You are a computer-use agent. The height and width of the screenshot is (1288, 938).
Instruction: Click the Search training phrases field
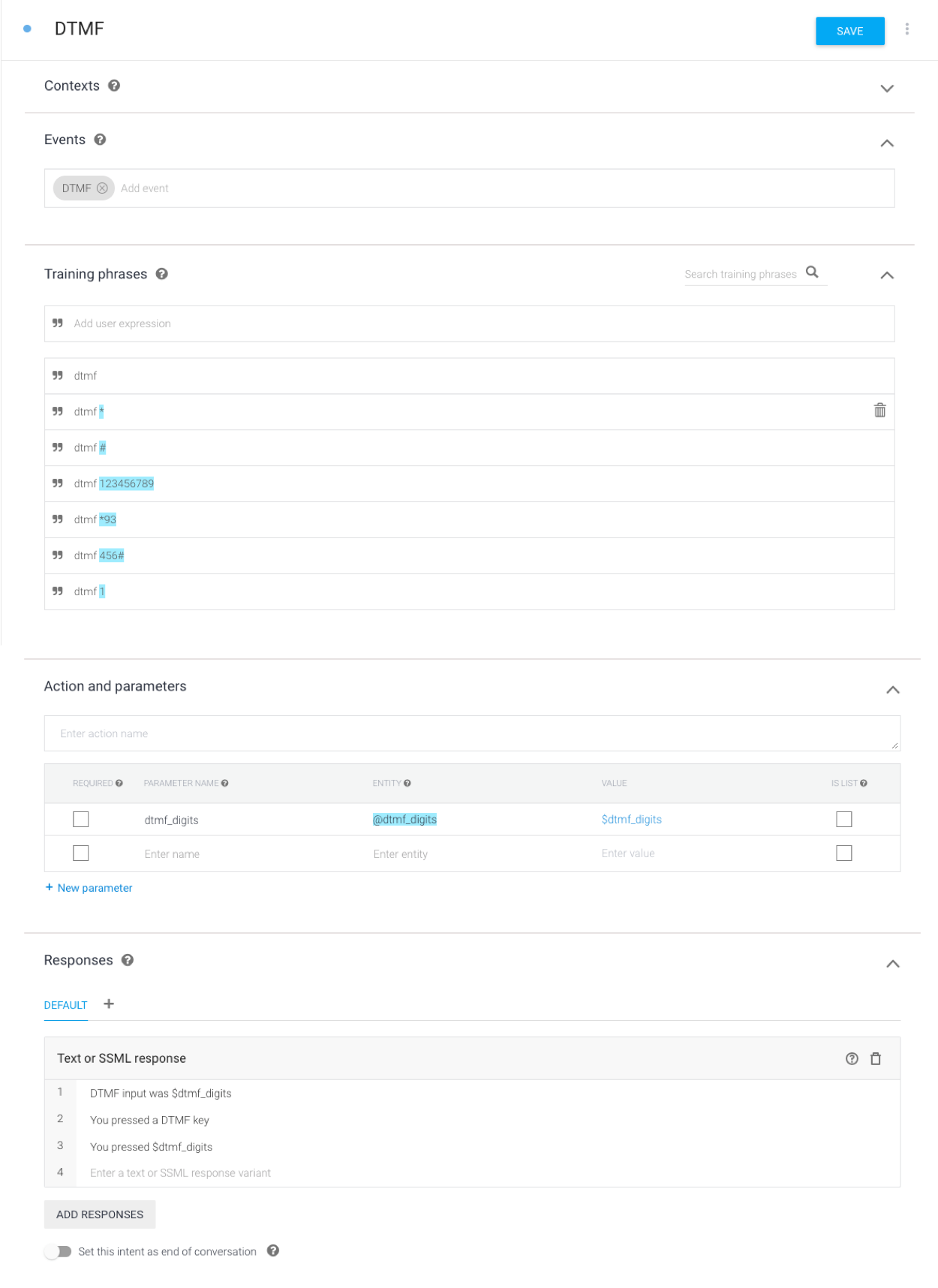(x=741, y=275)
